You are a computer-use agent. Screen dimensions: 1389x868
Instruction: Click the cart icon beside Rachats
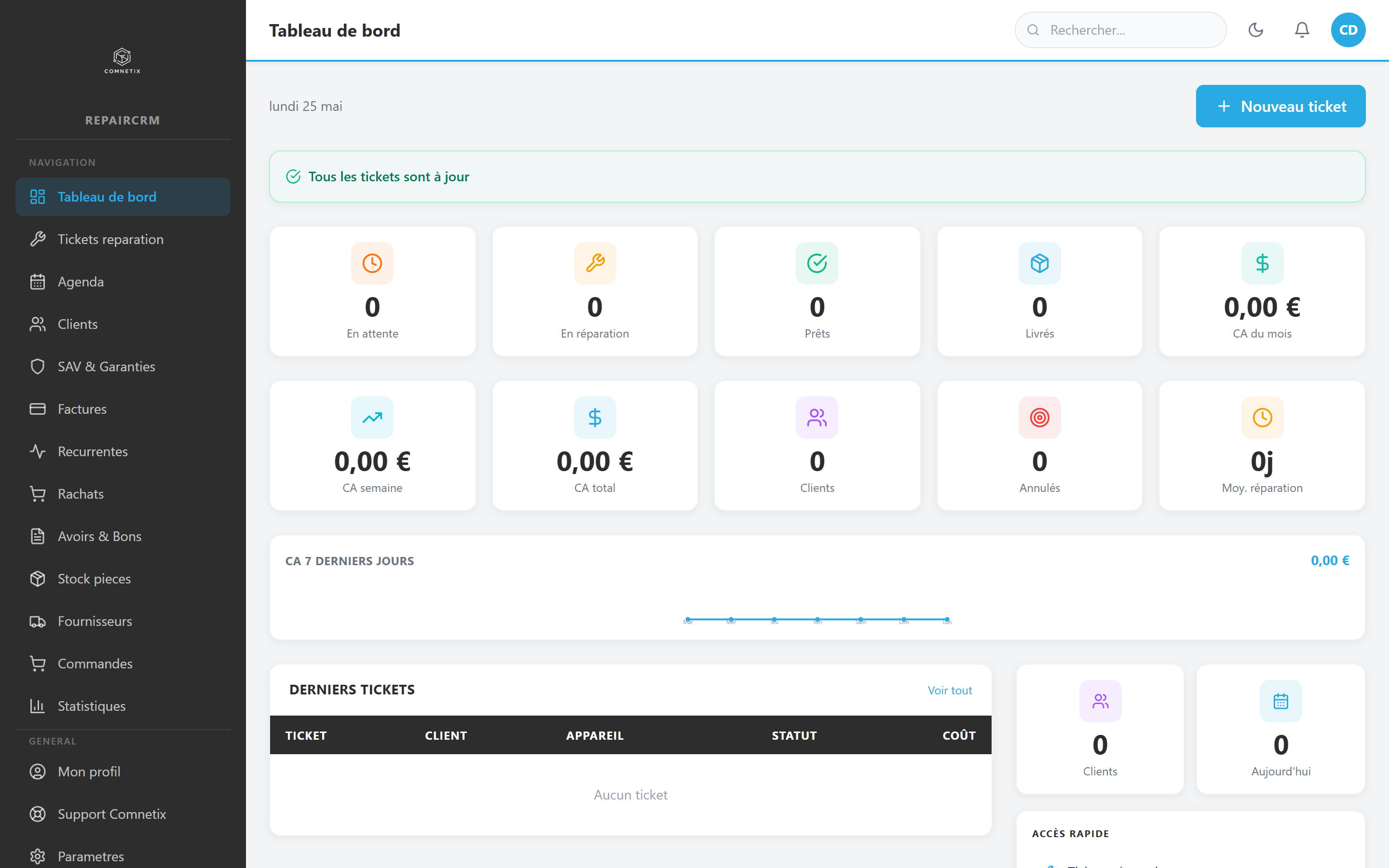tap(38, 494)
